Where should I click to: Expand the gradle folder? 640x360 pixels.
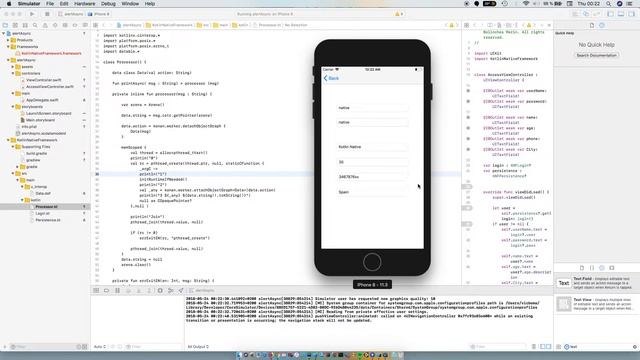click(17, 167)
